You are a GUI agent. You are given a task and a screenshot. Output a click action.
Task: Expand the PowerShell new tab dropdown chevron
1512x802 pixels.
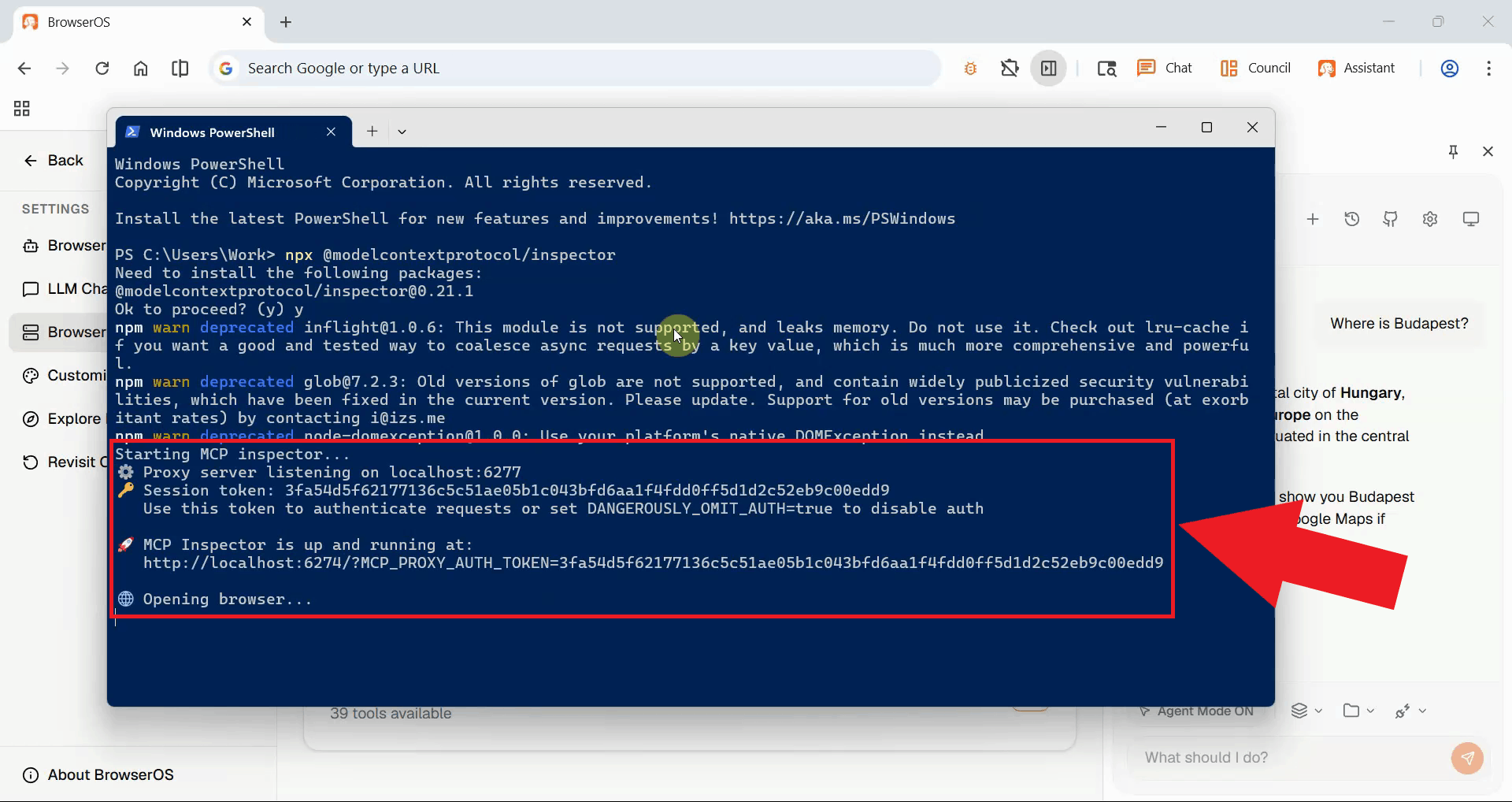coord(402,132)
